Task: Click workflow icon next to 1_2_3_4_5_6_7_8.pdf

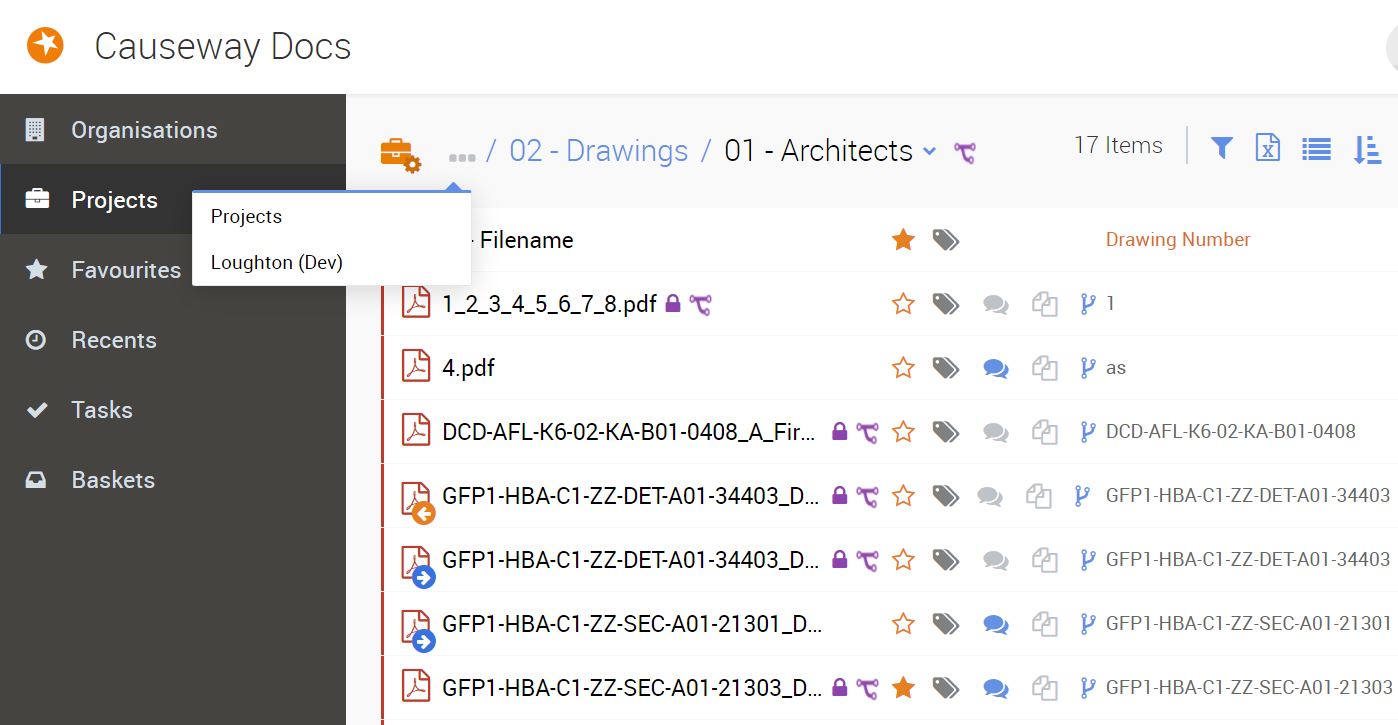Action: point(699,304)
